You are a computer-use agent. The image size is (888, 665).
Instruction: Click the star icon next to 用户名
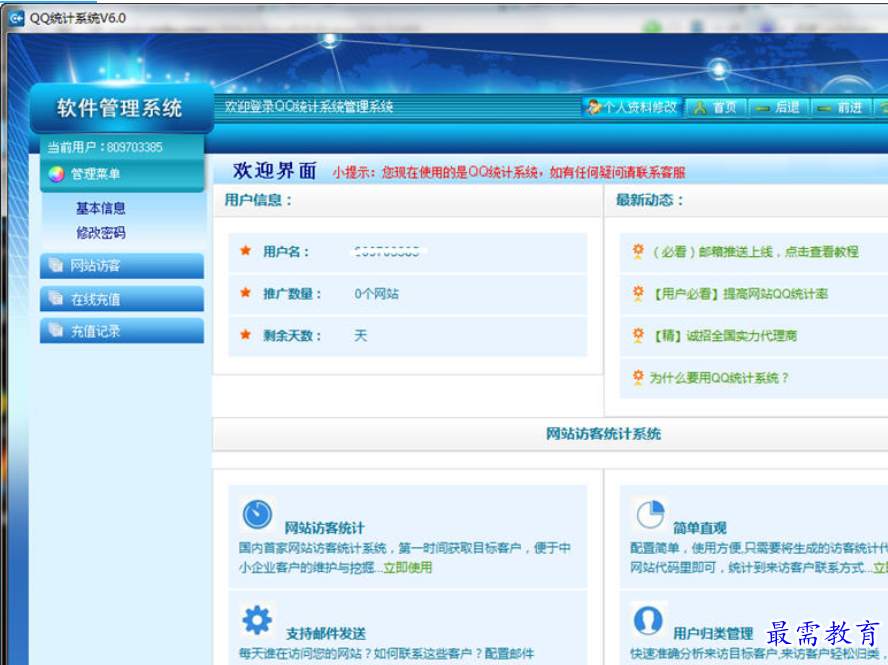[x=245, y=250]
